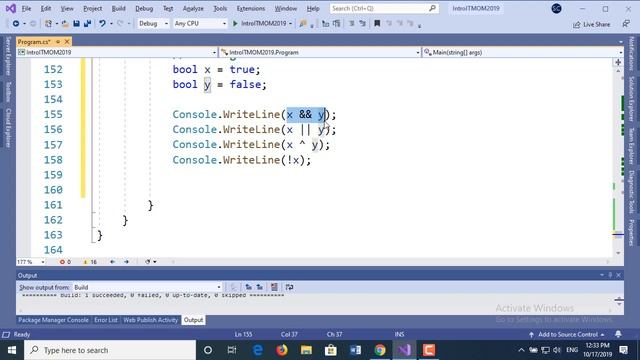
Task: Click the Save All toolbar icon
Action: tap(87, 24)
